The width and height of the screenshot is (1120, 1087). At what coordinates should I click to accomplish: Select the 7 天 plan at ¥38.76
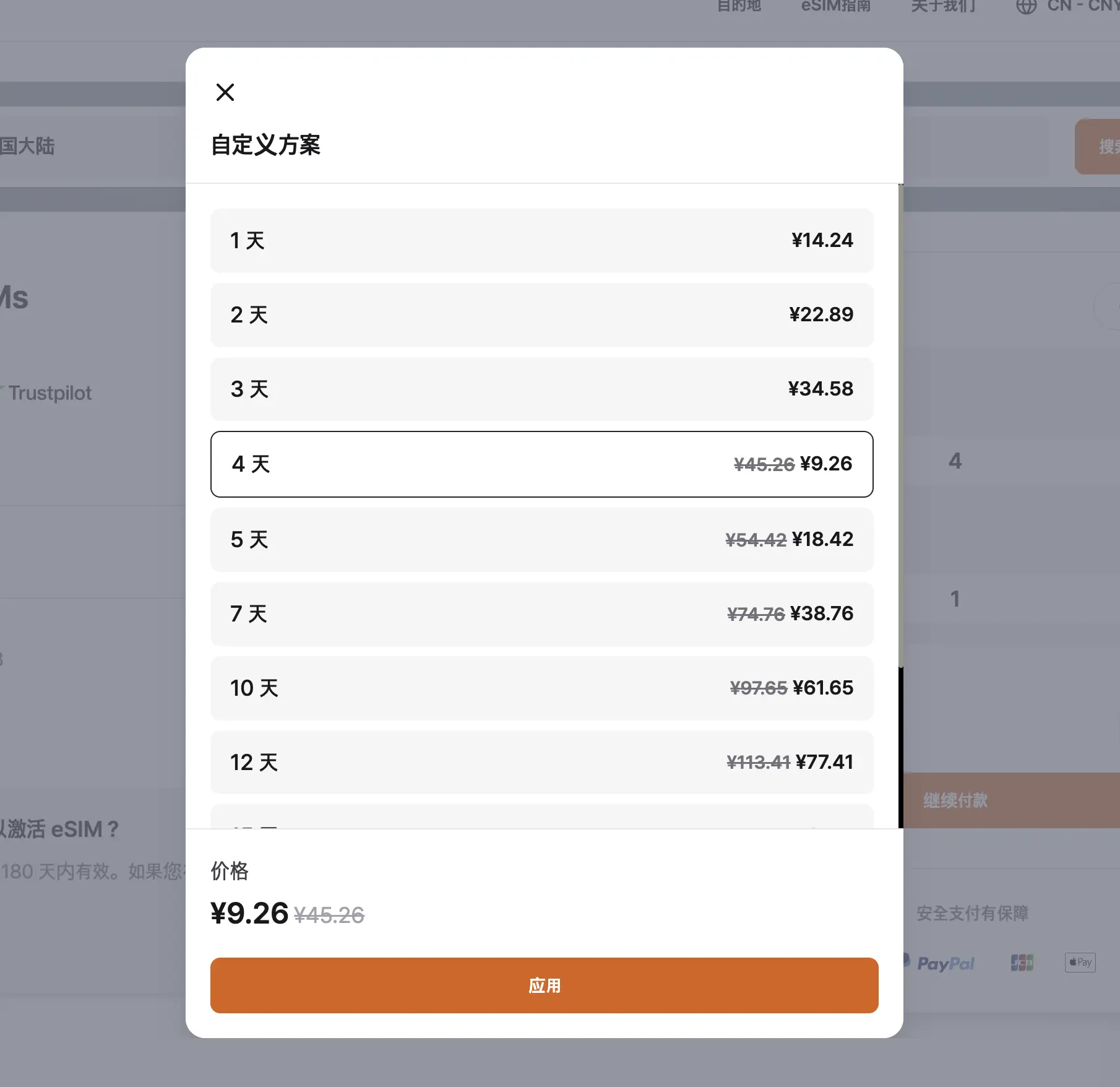pyautogui.click(x=541, y=613)
